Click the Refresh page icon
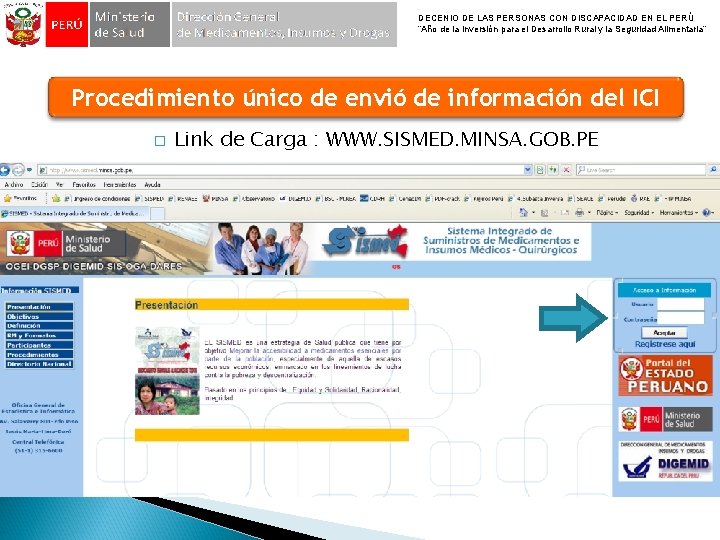Screen dimensions: 720x540 [553, 170]
